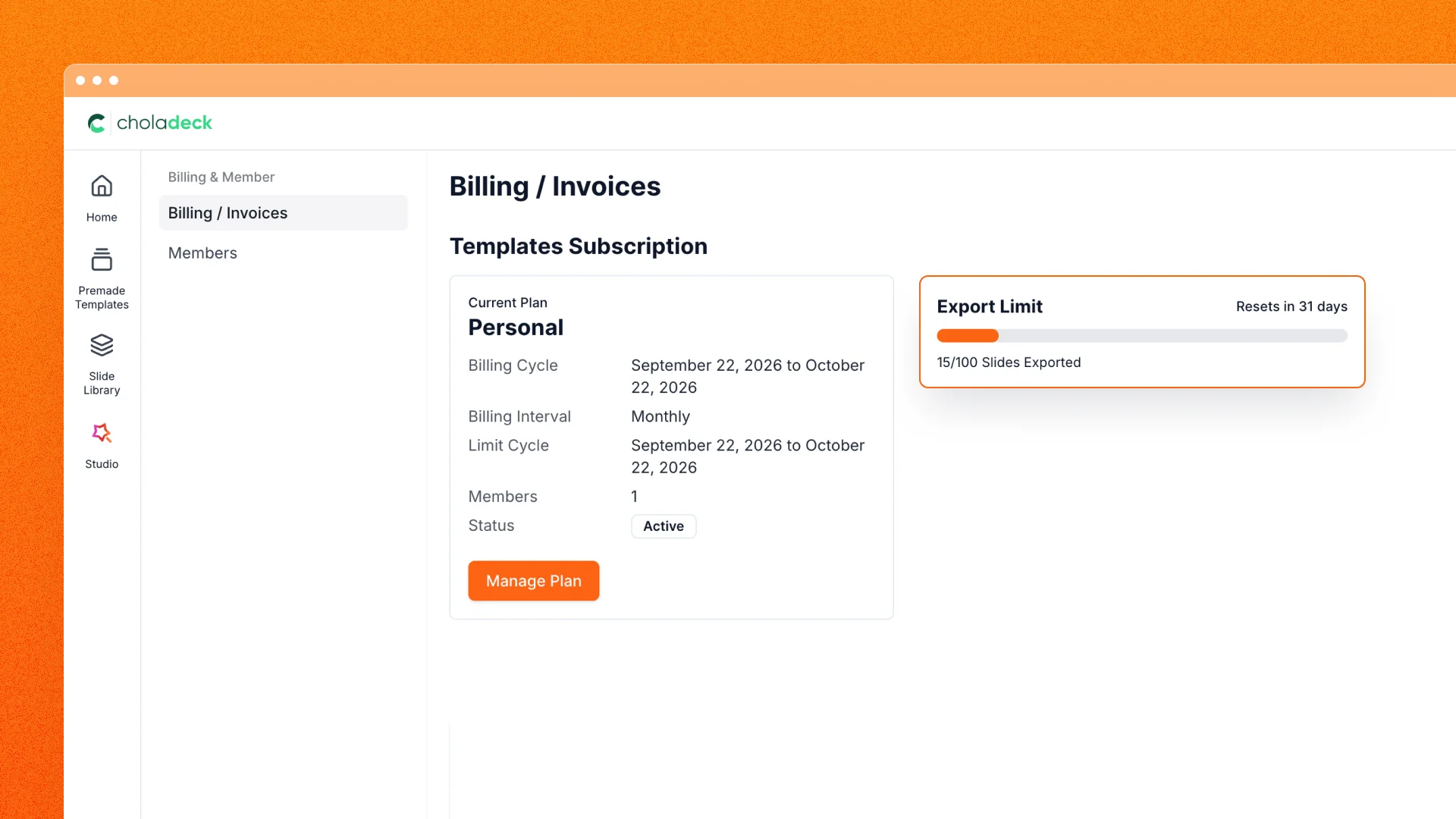Click the Export Limit progress bar

click(1142, 336)
